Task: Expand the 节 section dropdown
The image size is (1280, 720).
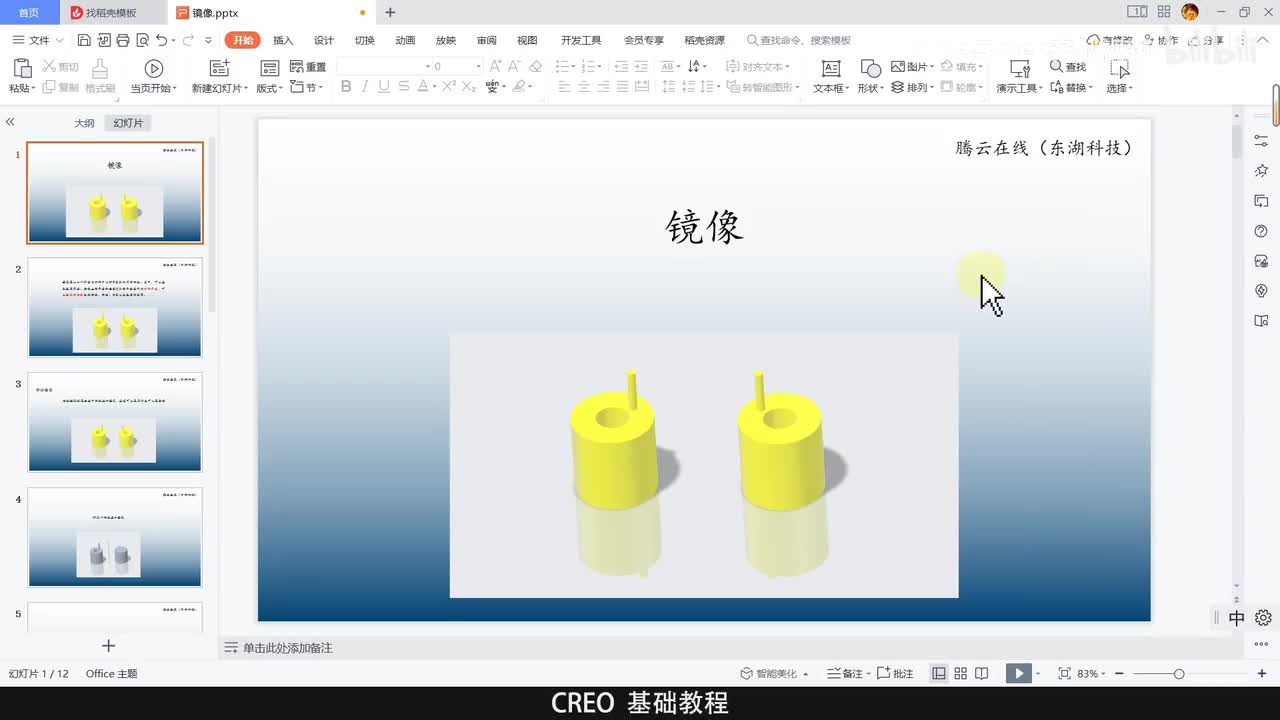Action: (307, 88)
